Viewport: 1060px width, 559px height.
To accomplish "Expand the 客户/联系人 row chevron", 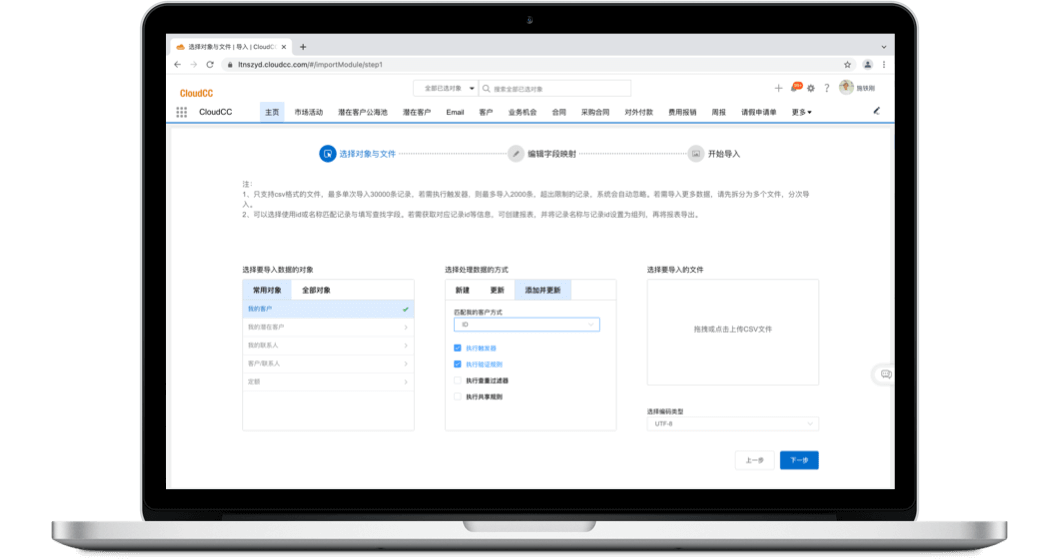I will [x=406, y=364].
